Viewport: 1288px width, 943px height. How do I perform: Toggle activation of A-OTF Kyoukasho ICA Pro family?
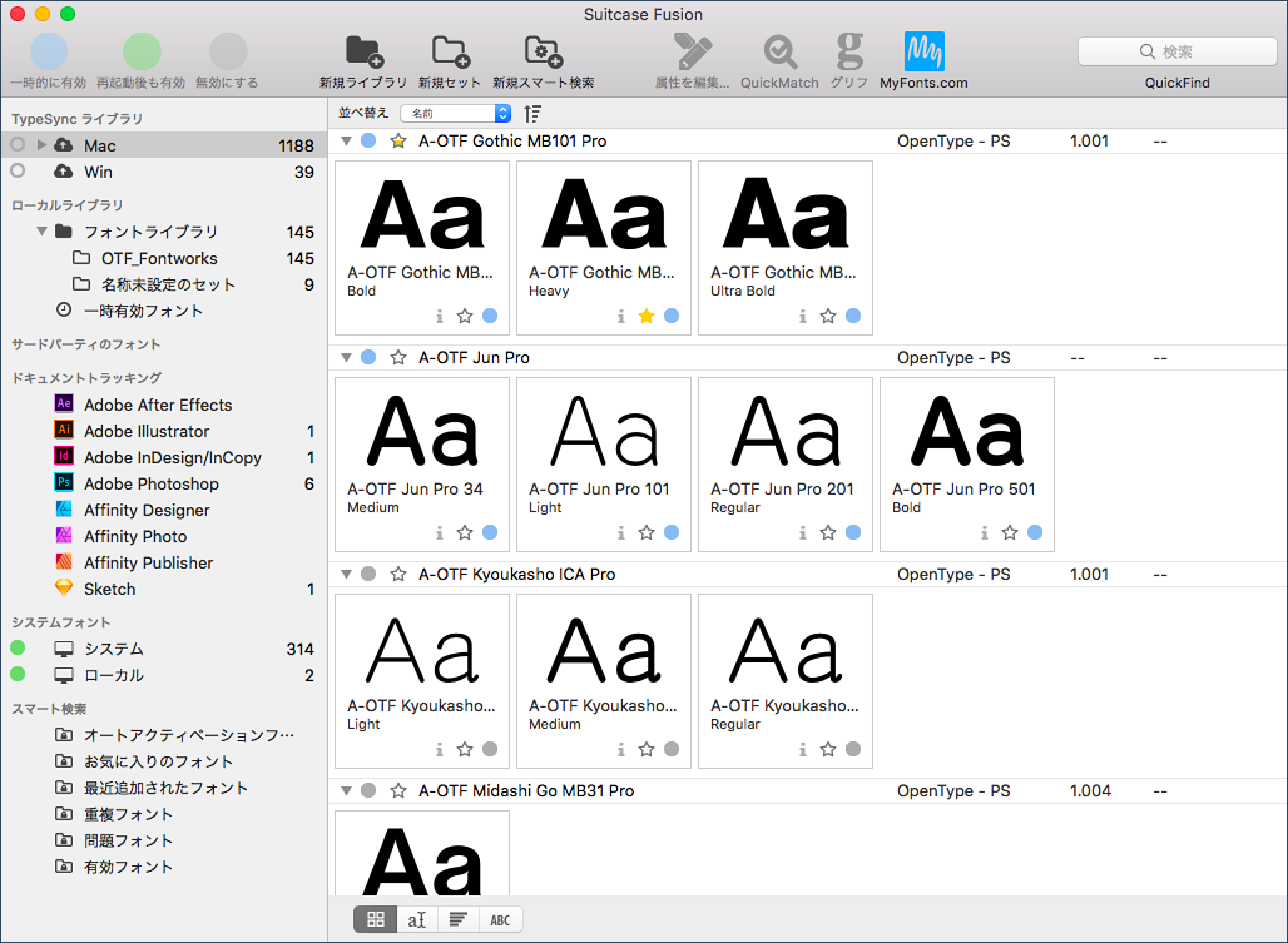coord(368,574)
